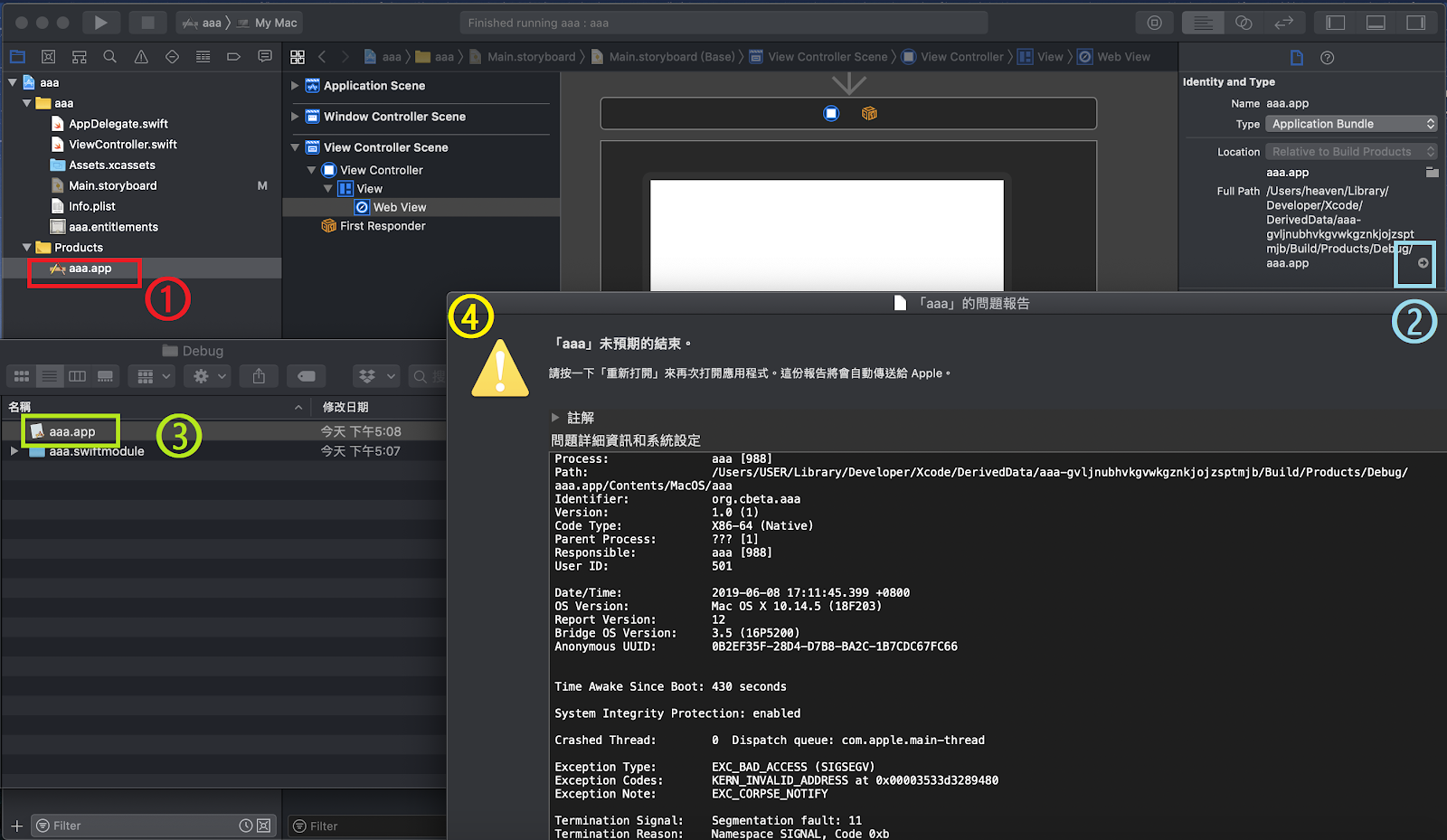
Task: Switch to Assistant editor
Action: pos(1244,23)
